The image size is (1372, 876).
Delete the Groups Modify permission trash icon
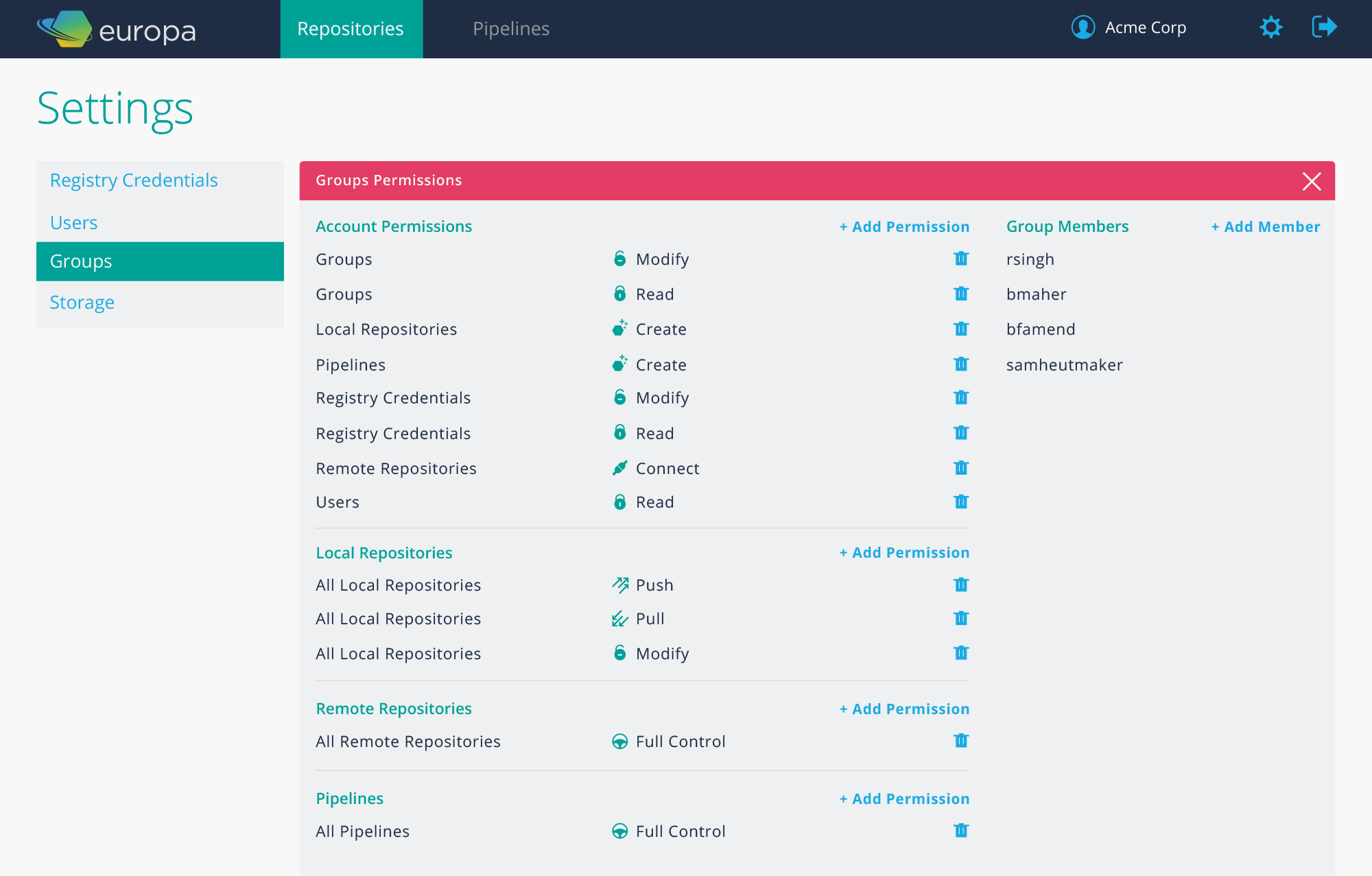pyautogui.click(x=960, y=259)
